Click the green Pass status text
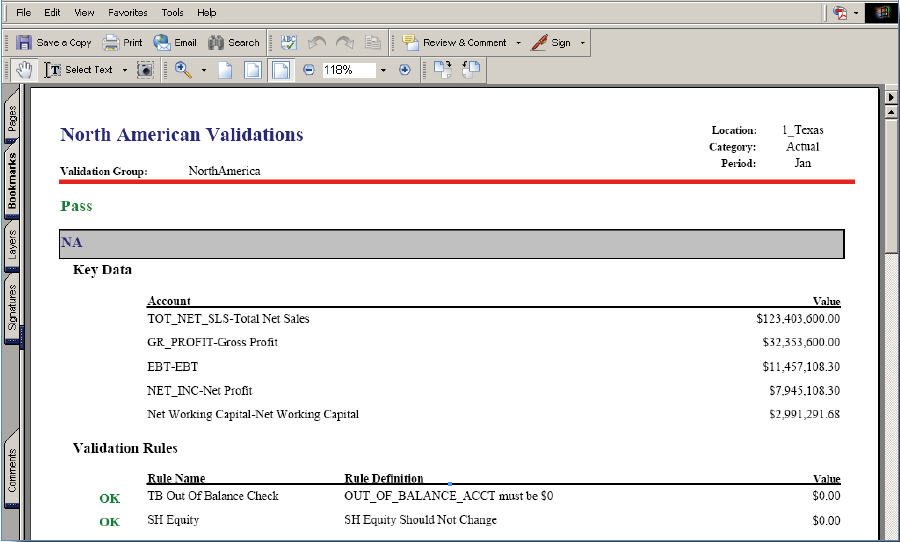Viewport: 900px width, 542px height. point(76,206)
